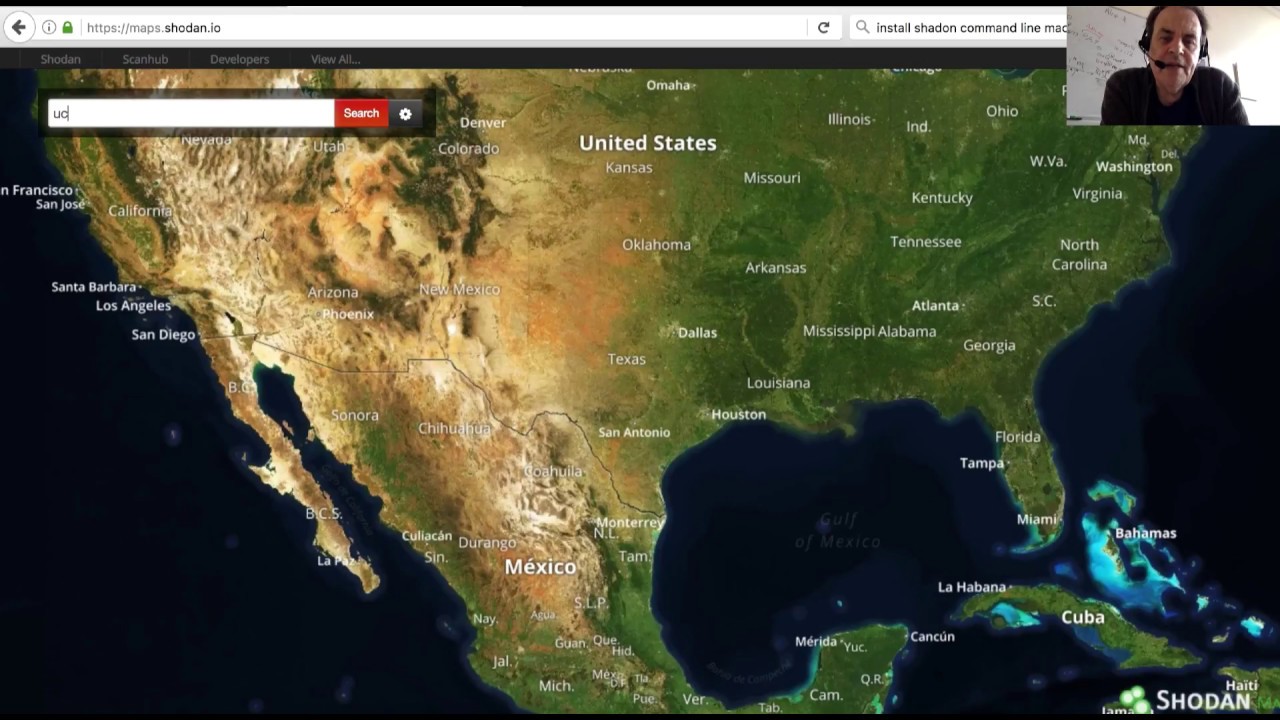Click the Bahamas map label
Screen dimensions: 1280x720
pyautogui.click(x=1146, y=533)
